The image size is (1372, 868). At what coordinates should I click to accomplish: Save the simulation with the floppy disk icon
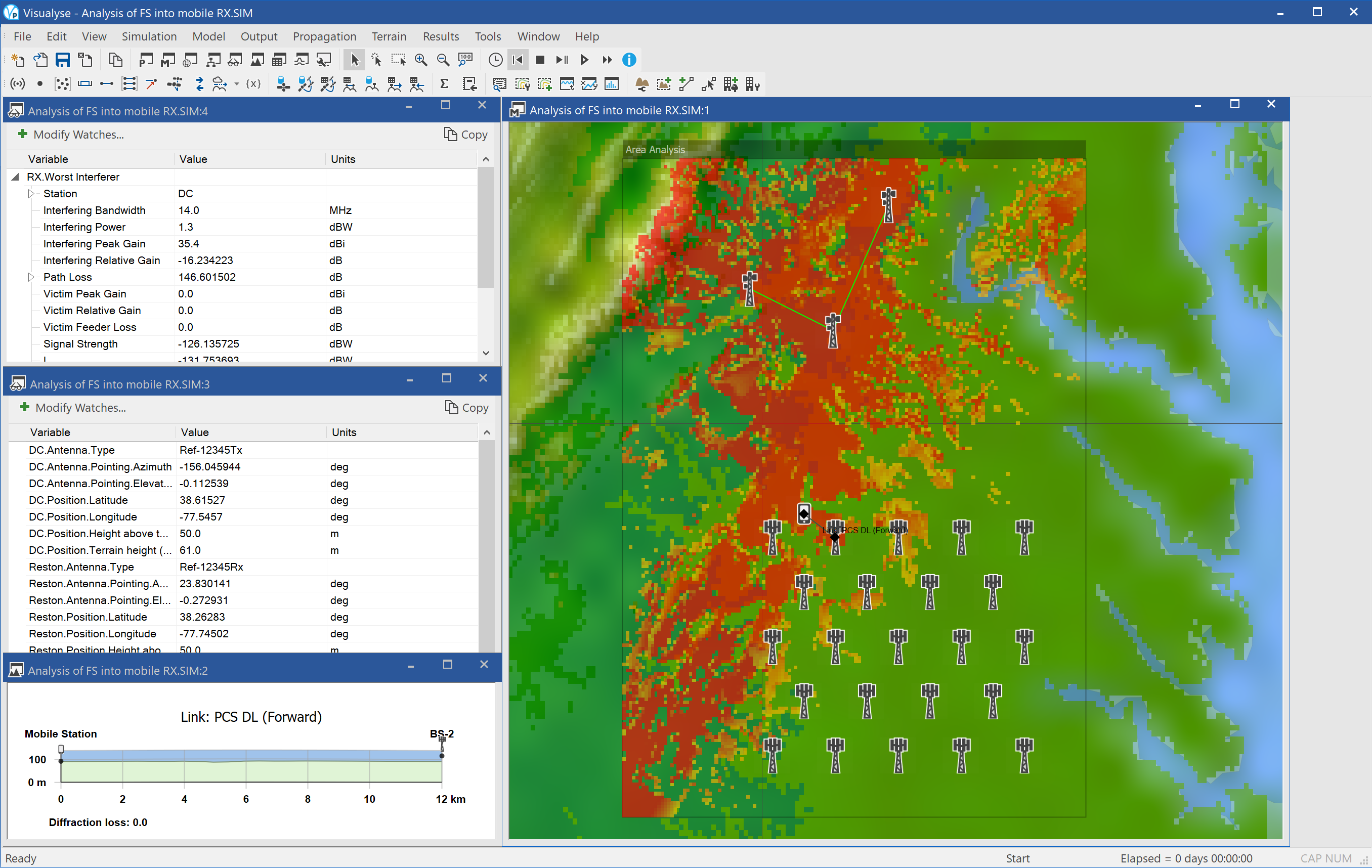click(63, 60)
